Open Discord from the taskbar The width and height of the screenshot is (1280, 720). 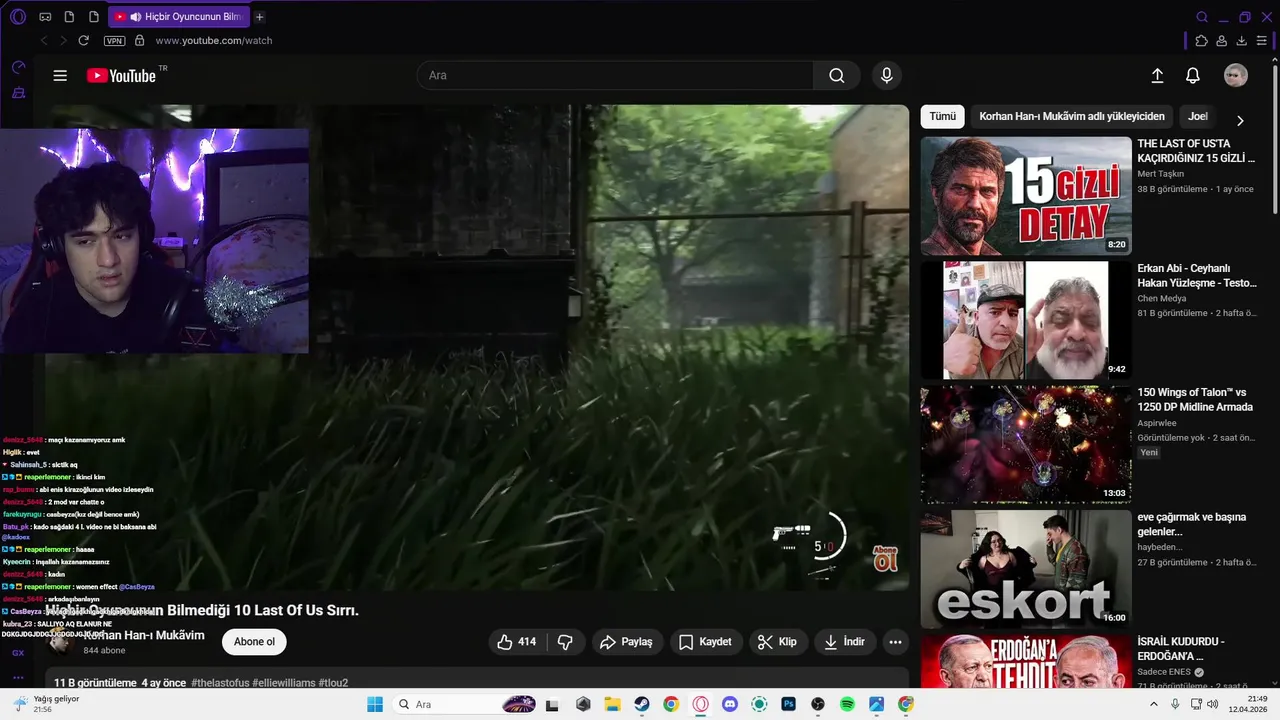coord(730,705)
